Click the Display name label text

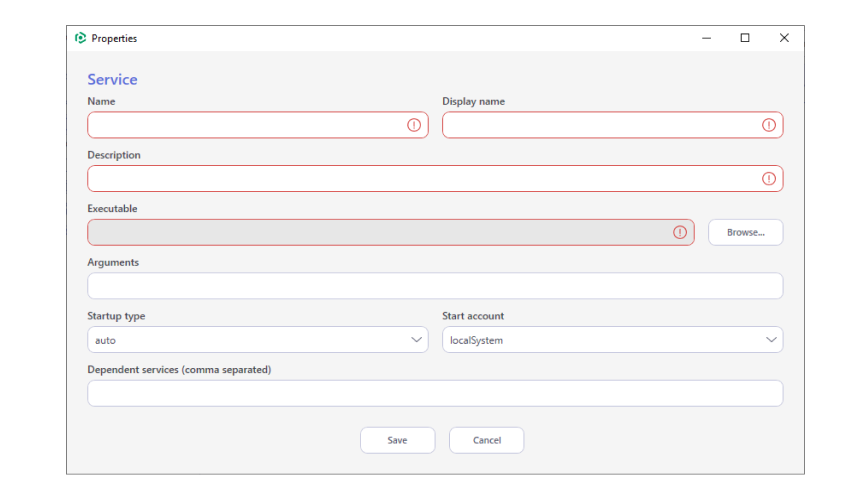point(473,102)
